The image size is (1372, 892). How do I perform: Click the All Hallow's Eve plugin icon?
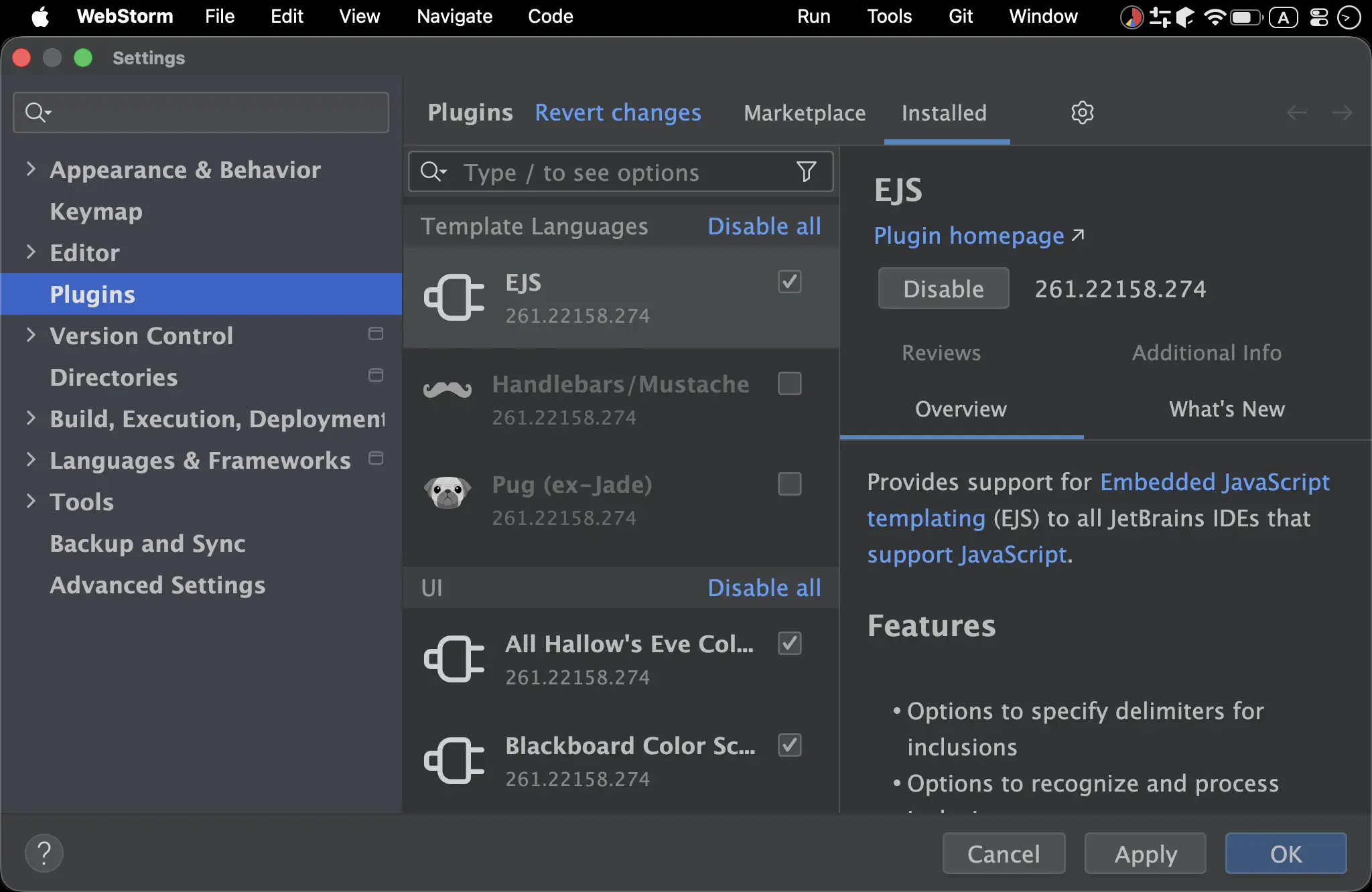[454, 658]
